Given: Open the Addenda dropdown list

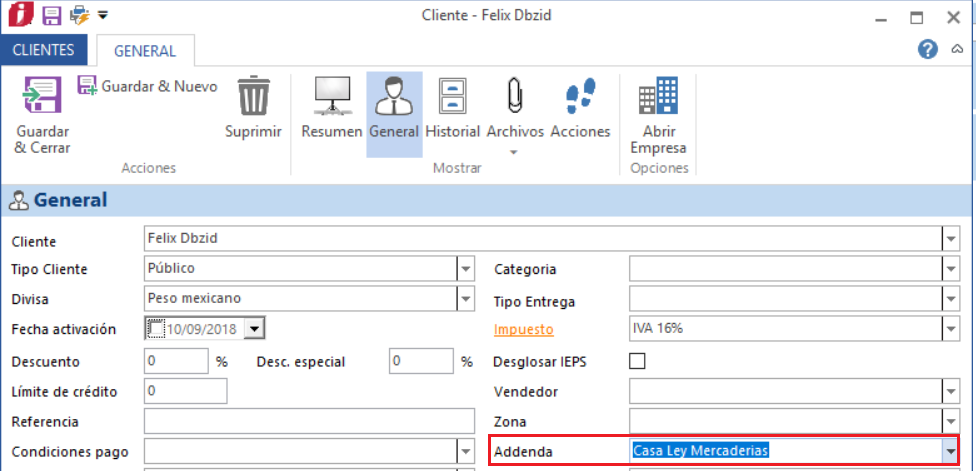Looking at the screenshot, I should click(949, 451).
